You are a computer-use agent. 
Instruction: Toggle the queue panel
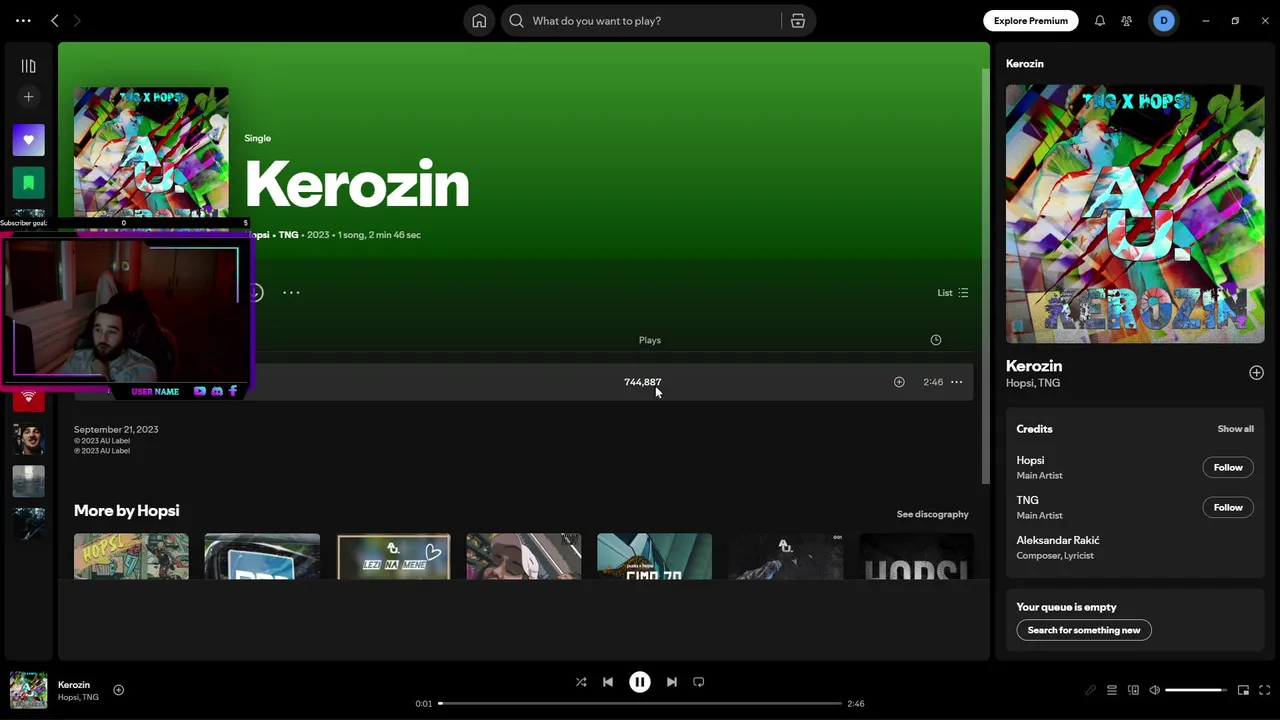pos(1111,690)
